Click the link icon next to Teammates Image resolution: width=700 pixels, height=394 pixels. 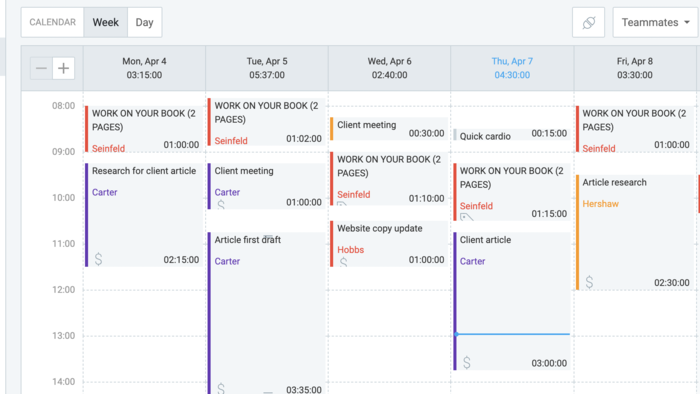click(588, 22)
